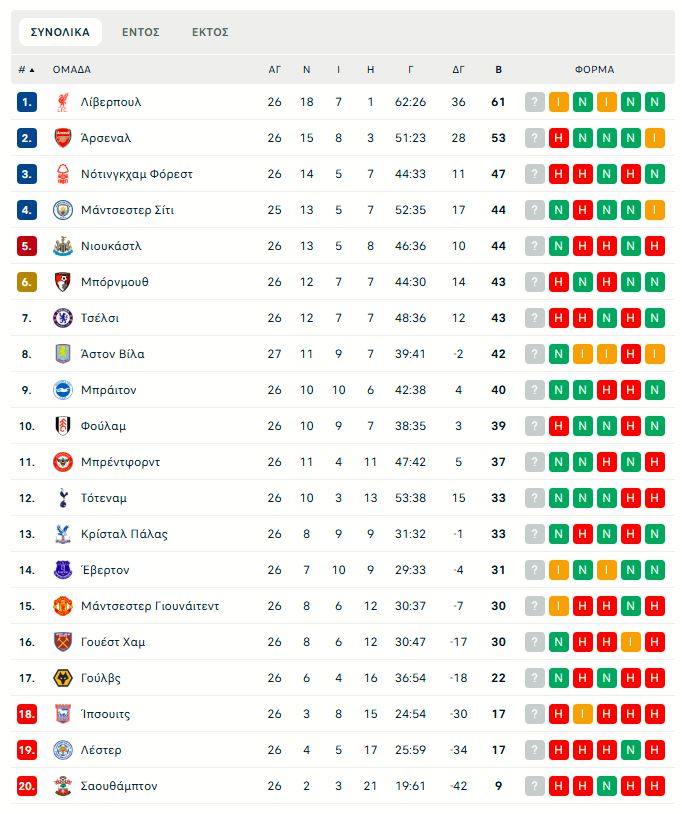Open the Μάντσεστερ Γιουνάιτεντ team link
Viewport: 682px width, 814px height.
(x=150, y=606)
